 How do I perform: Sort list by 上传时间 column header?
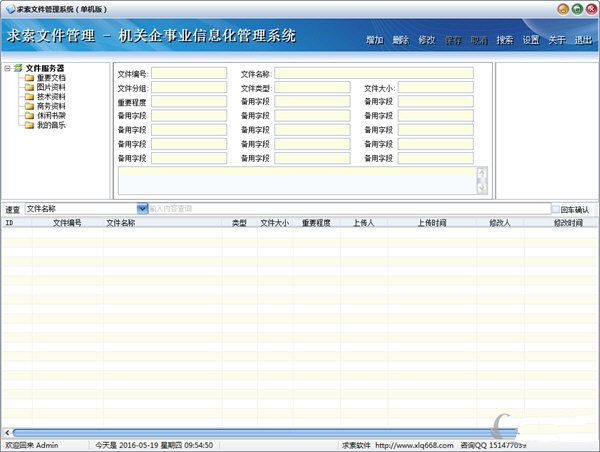[431, 223]
